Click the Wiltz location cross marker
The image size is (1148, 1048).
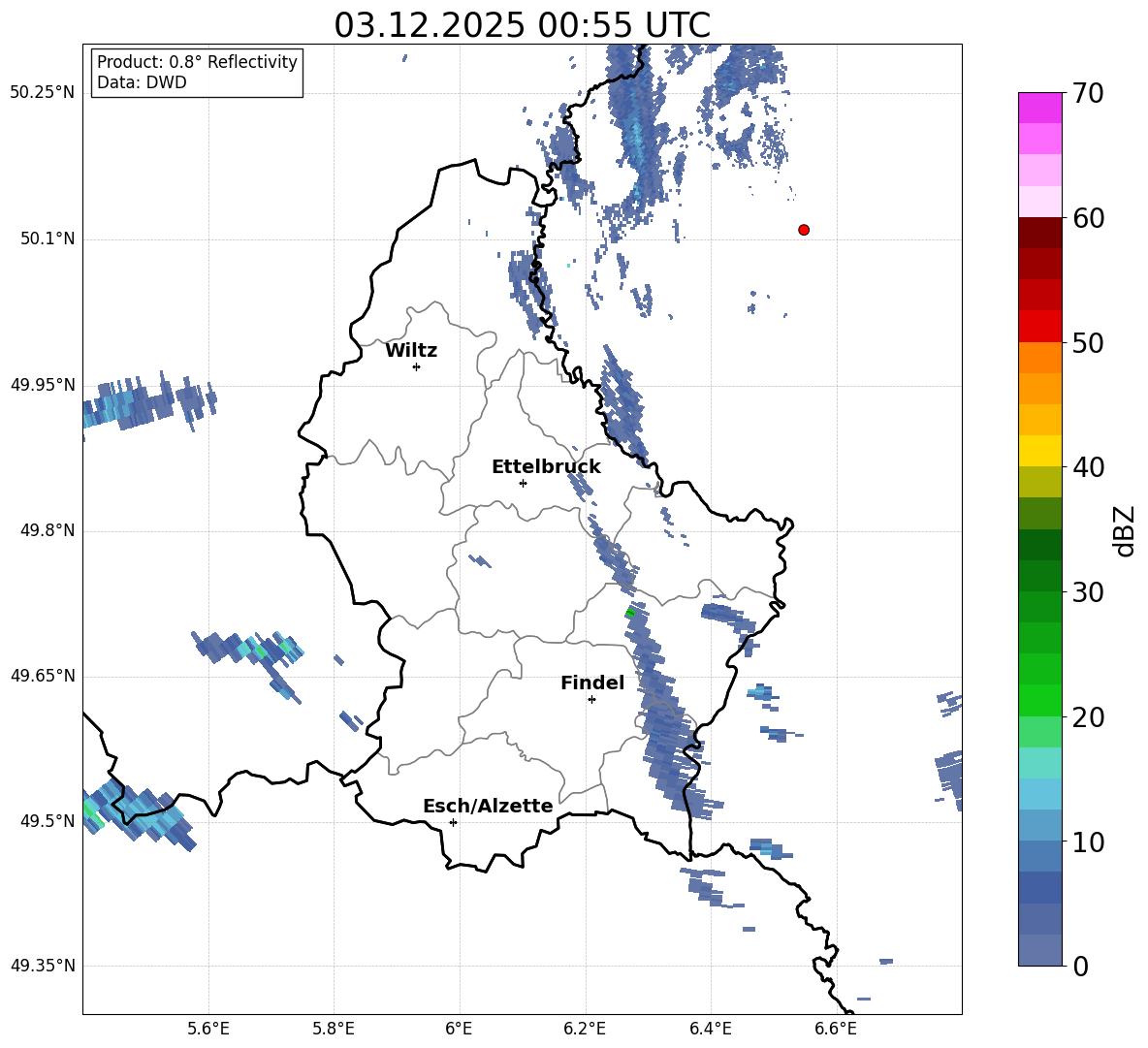[x=416, y=366]
